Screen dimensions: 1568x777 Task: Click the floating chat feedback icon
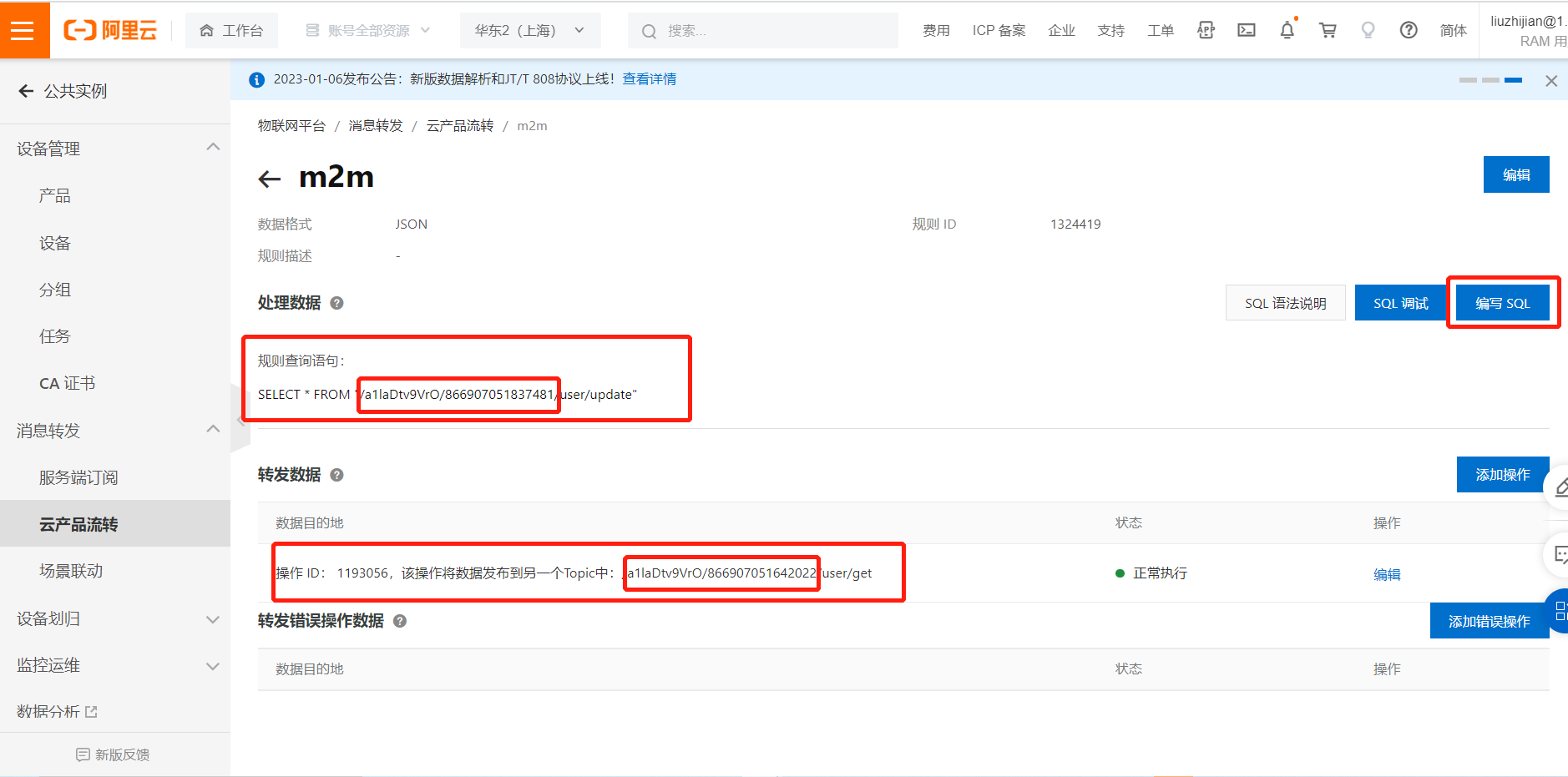pos(1560,554)
